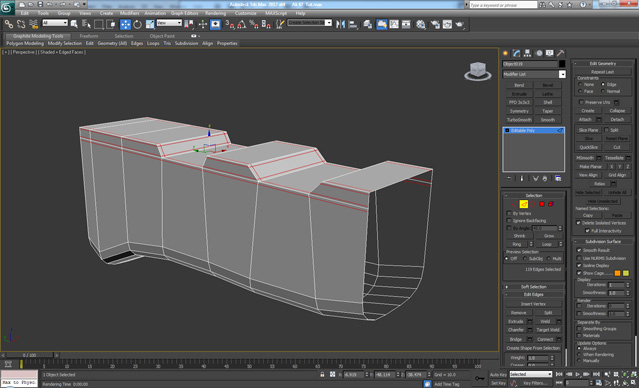Image resolution: width=639 pixels, height=388 pixels.
Task: Click the Chamfer button in Edit Edges
Action: (516, 330)
